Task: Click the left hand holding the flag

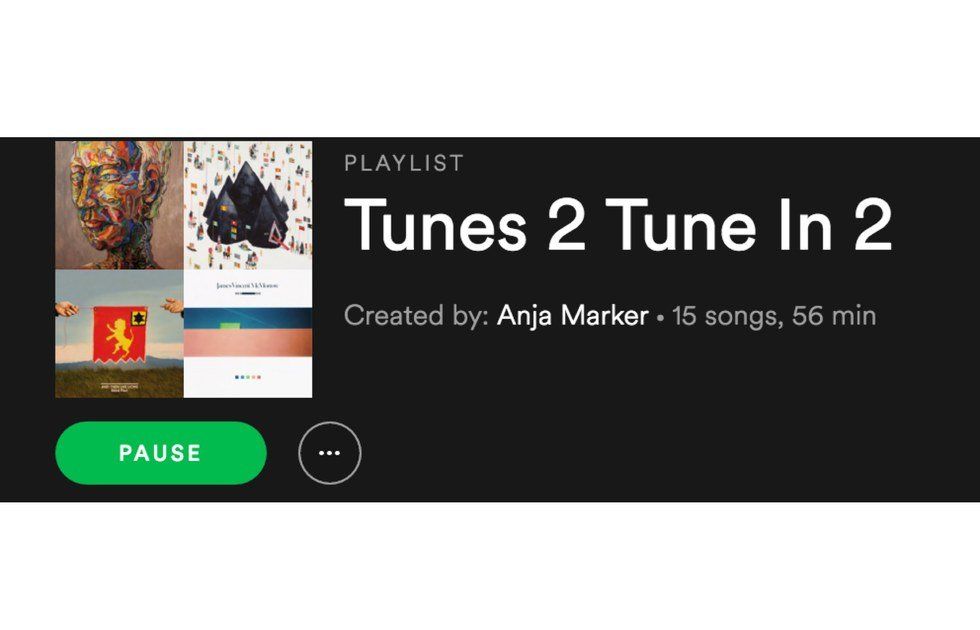Action: [67, 308]
